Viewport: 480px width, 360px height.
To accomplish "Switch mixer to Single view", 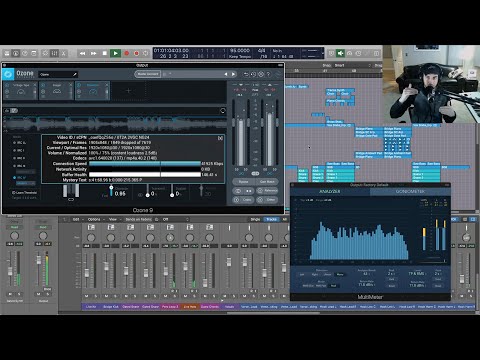I will [255, 219].
